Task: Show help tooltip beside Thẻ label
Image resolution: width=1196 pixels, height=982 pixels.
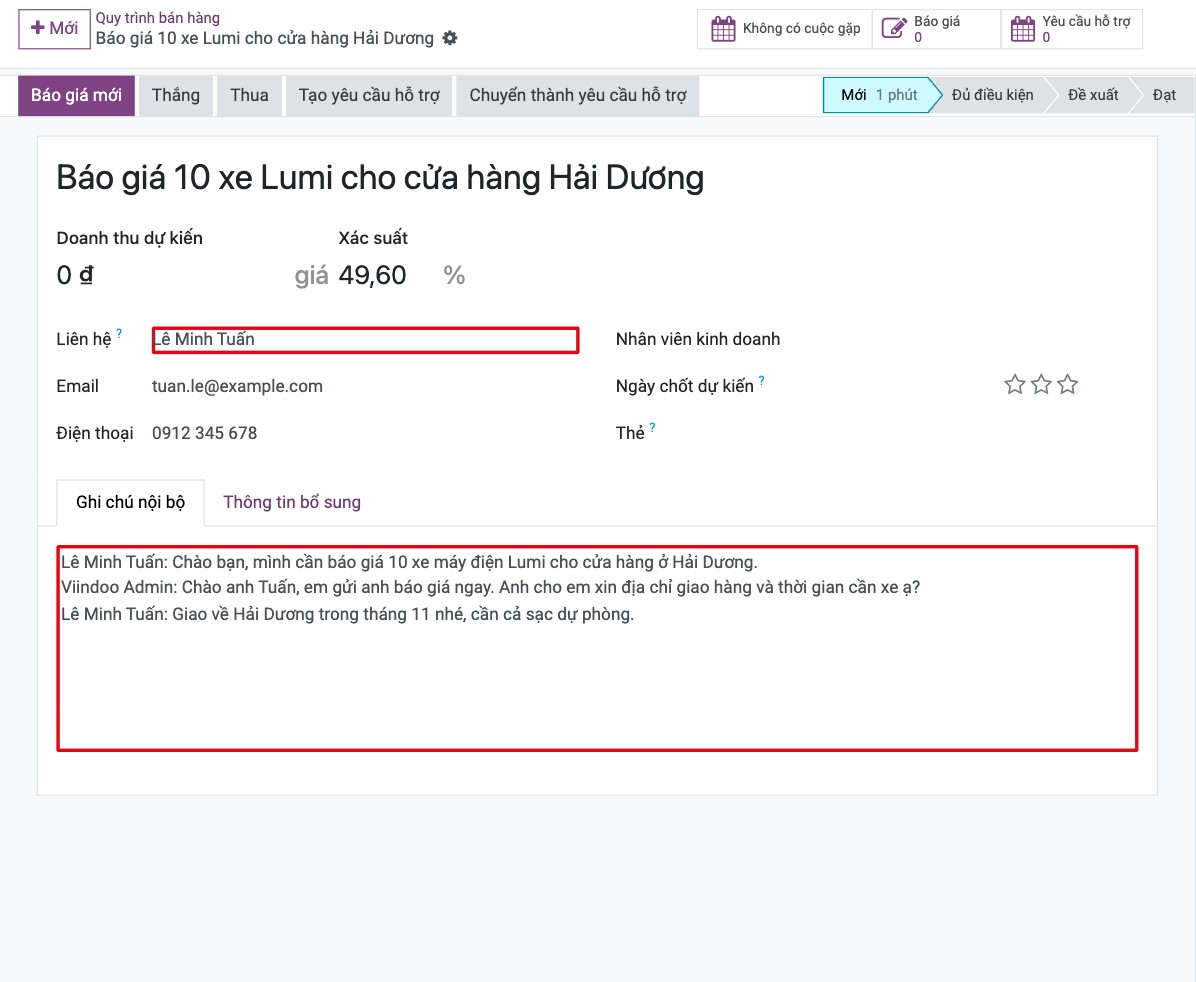Action: point(652,427)
